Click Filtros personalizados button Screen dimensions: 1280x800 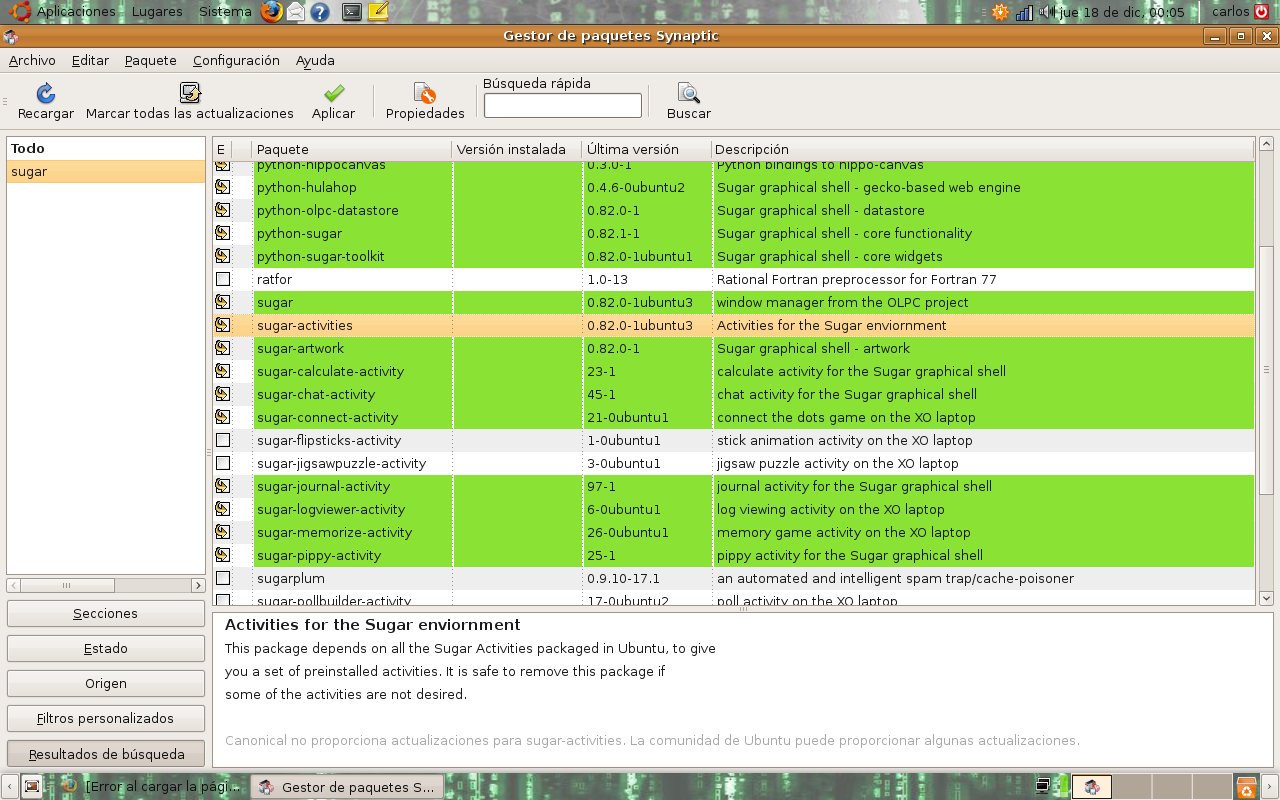click(x=106, y=718)
